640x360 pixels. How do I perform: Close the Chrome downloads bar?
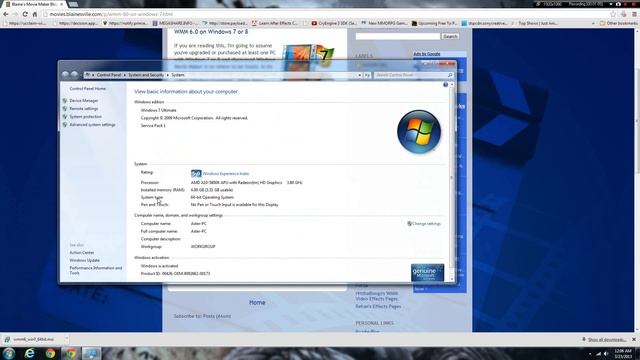[x=634, y=340]
